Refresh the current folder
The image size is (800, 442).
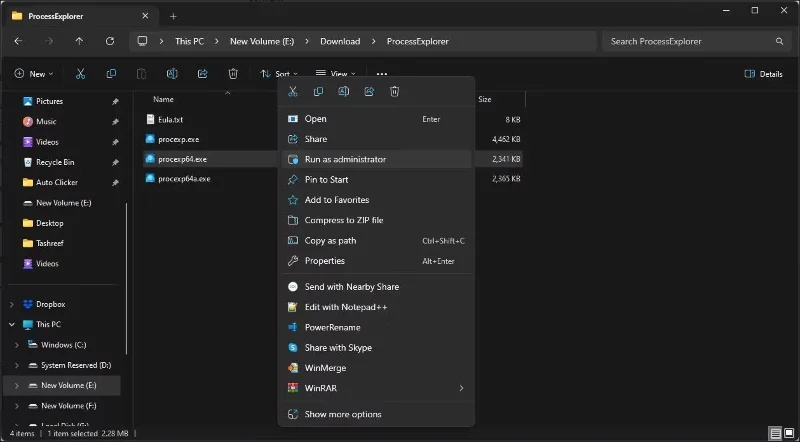point(110,41)
